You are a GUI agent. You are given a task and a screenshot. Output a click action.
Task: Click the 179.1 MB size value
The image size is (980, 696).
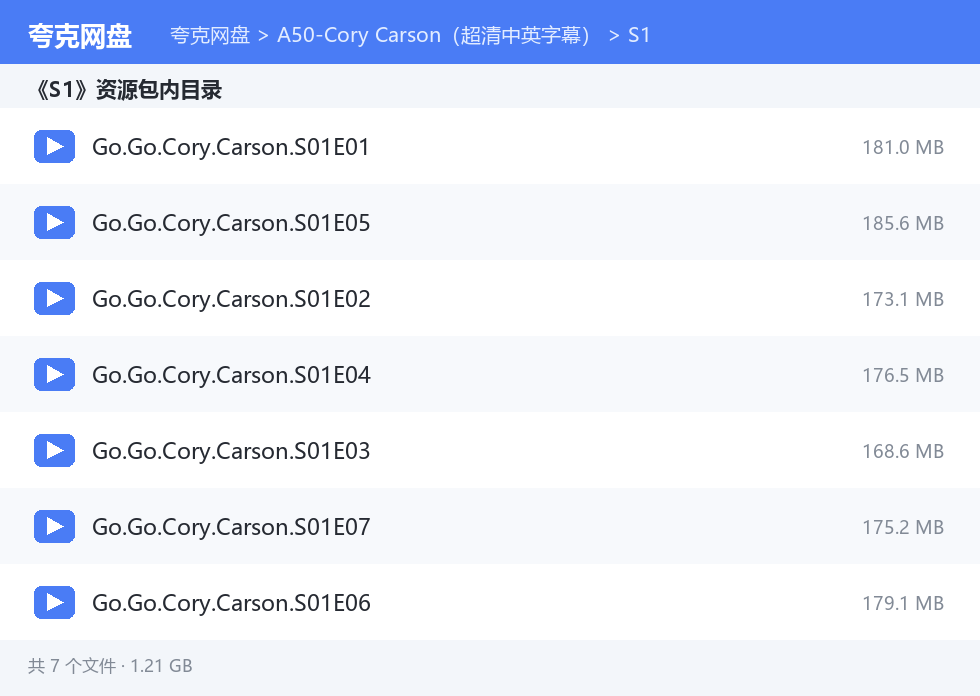click(x=902, y=604)
